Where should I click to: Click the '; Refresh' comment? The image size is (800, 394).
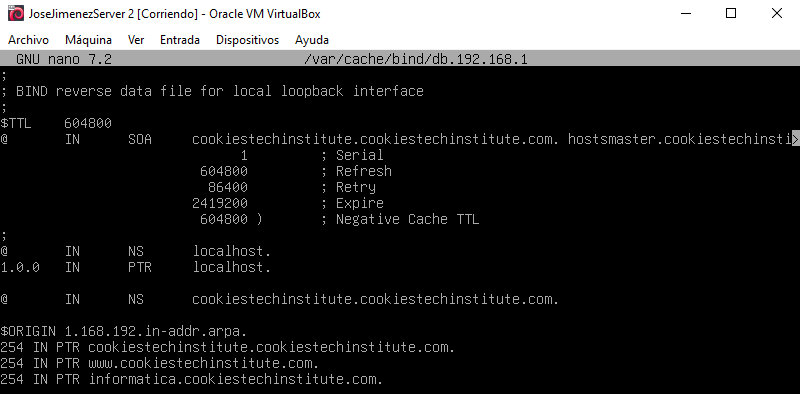pyautogui.click(x=356, y=171)
